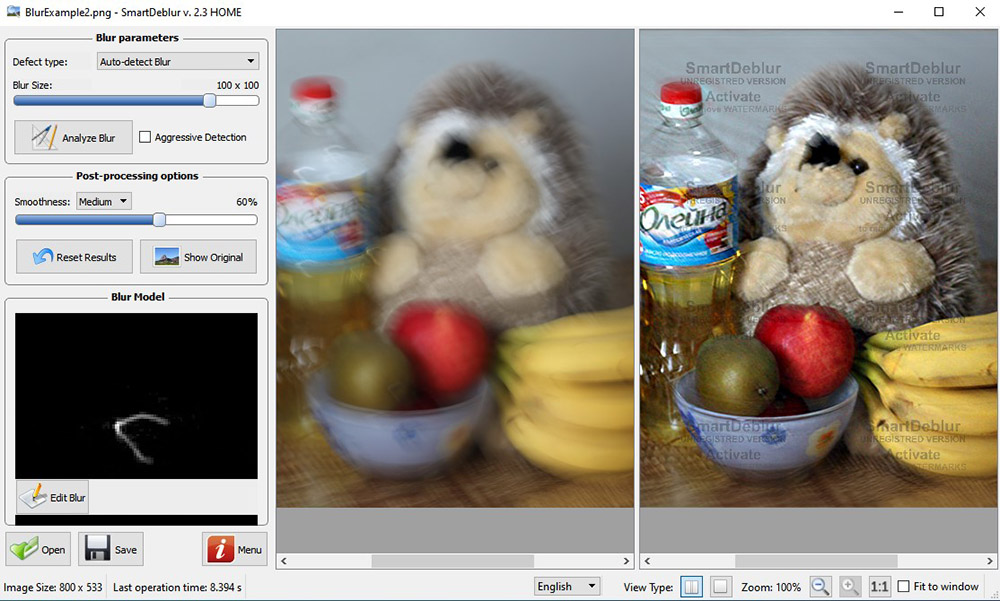Open the info Menu icon

click(x=219, y=549)
